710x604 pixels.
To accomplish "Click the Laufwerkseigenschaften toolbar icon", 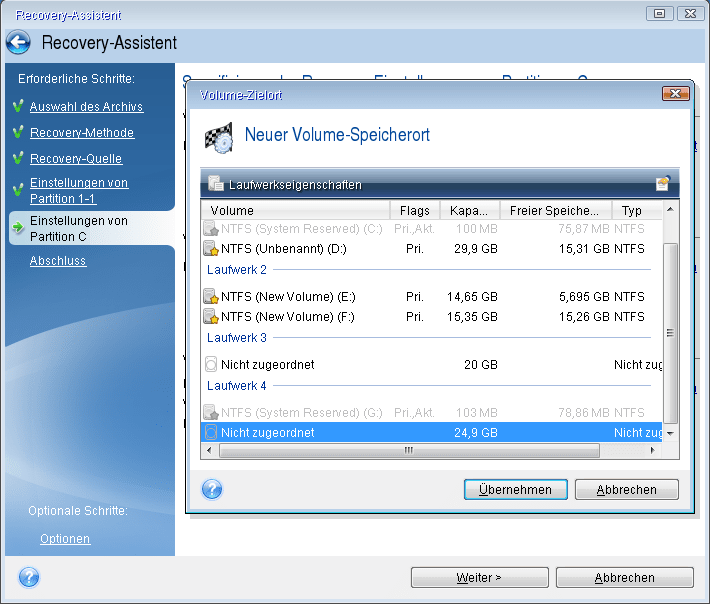I will 216,184.
